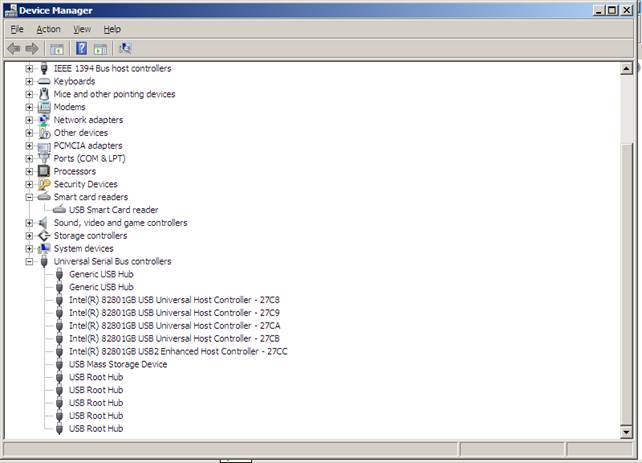Open the Action menu
The width and height of the screenshot is (642, 463).
pos(48,29)
